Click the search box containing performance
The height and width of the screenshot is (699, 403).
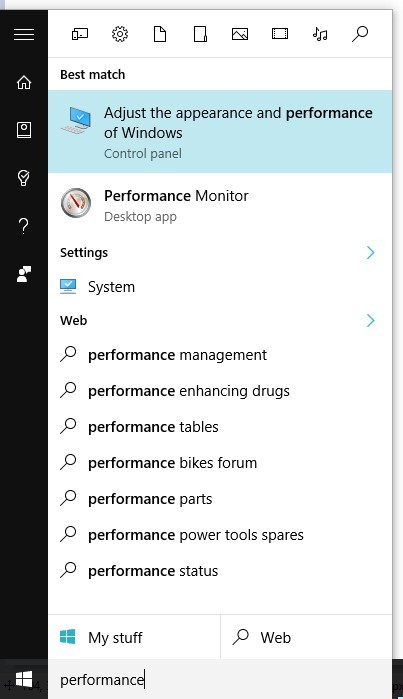[x=220, y=679]
